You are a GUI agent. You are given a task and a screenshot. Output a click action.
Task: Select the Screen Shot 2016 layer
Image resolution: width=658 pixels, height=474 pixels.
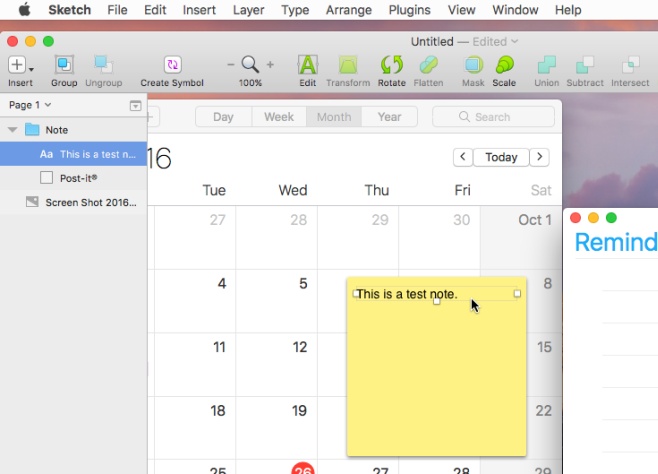[73, 202]
